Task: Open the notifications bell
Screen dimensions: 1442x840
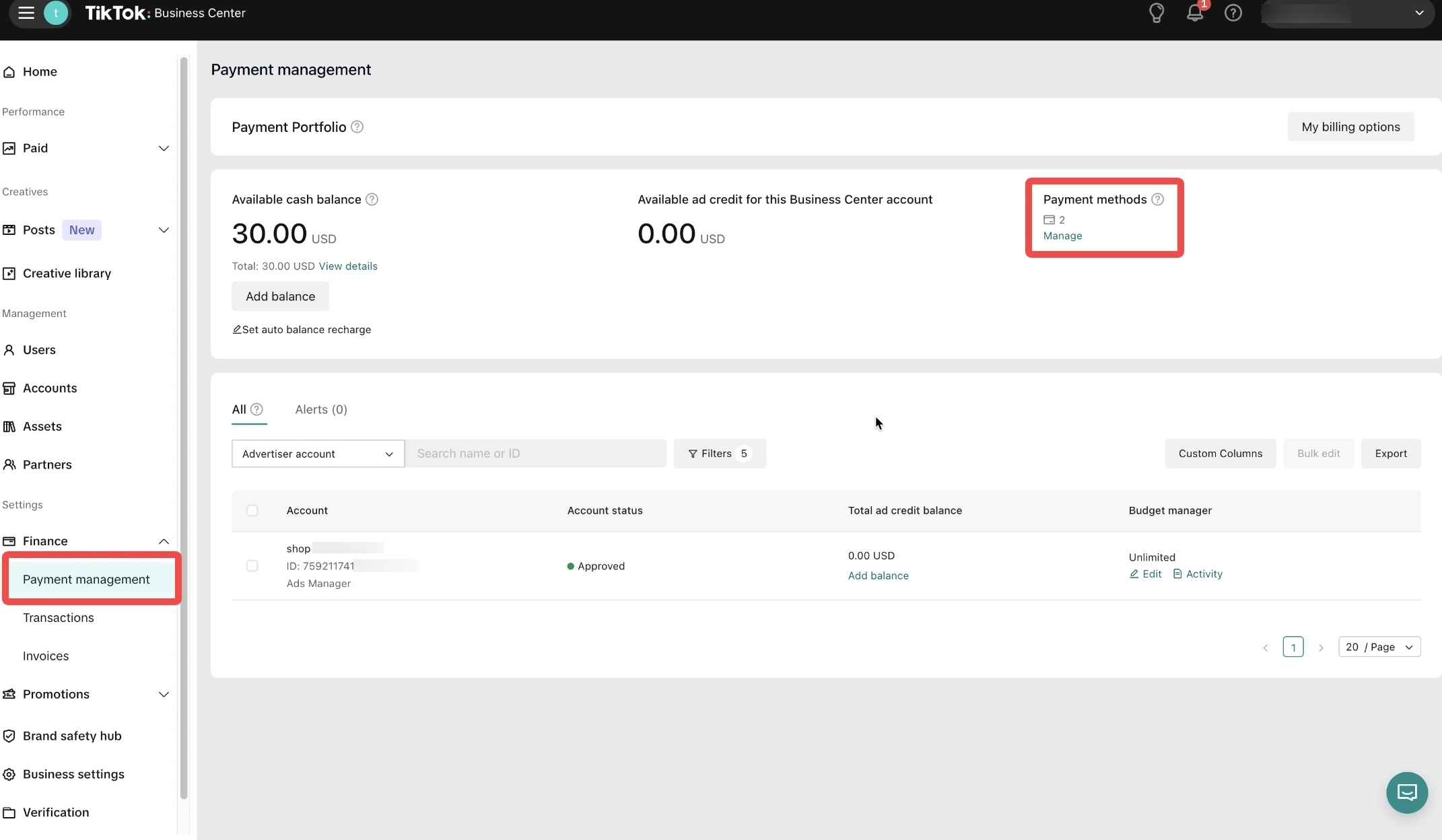Action: [1194, 13]
